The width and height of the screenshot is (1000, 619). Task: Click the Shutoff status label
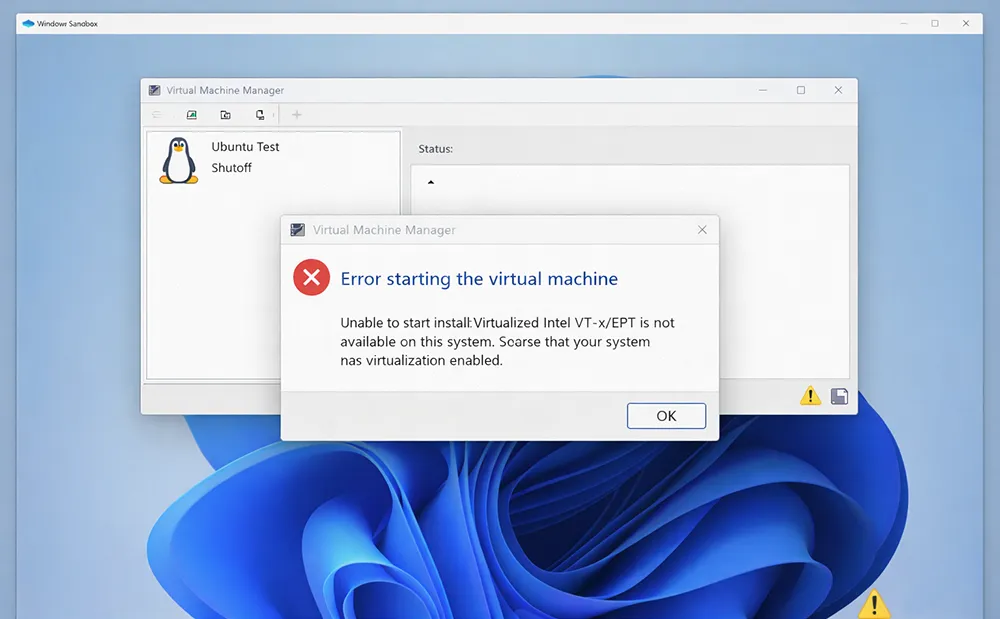[233, 167]
